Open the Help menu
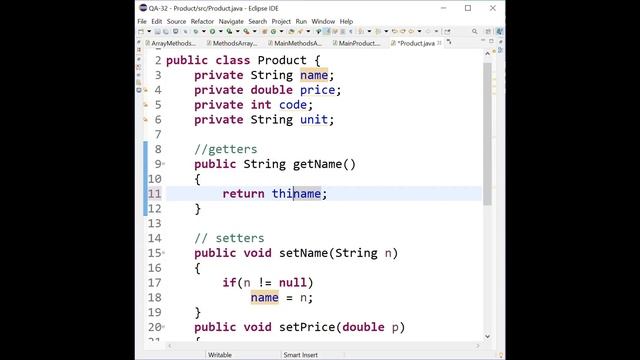This screenshot has height=360, width=640. 346,21
